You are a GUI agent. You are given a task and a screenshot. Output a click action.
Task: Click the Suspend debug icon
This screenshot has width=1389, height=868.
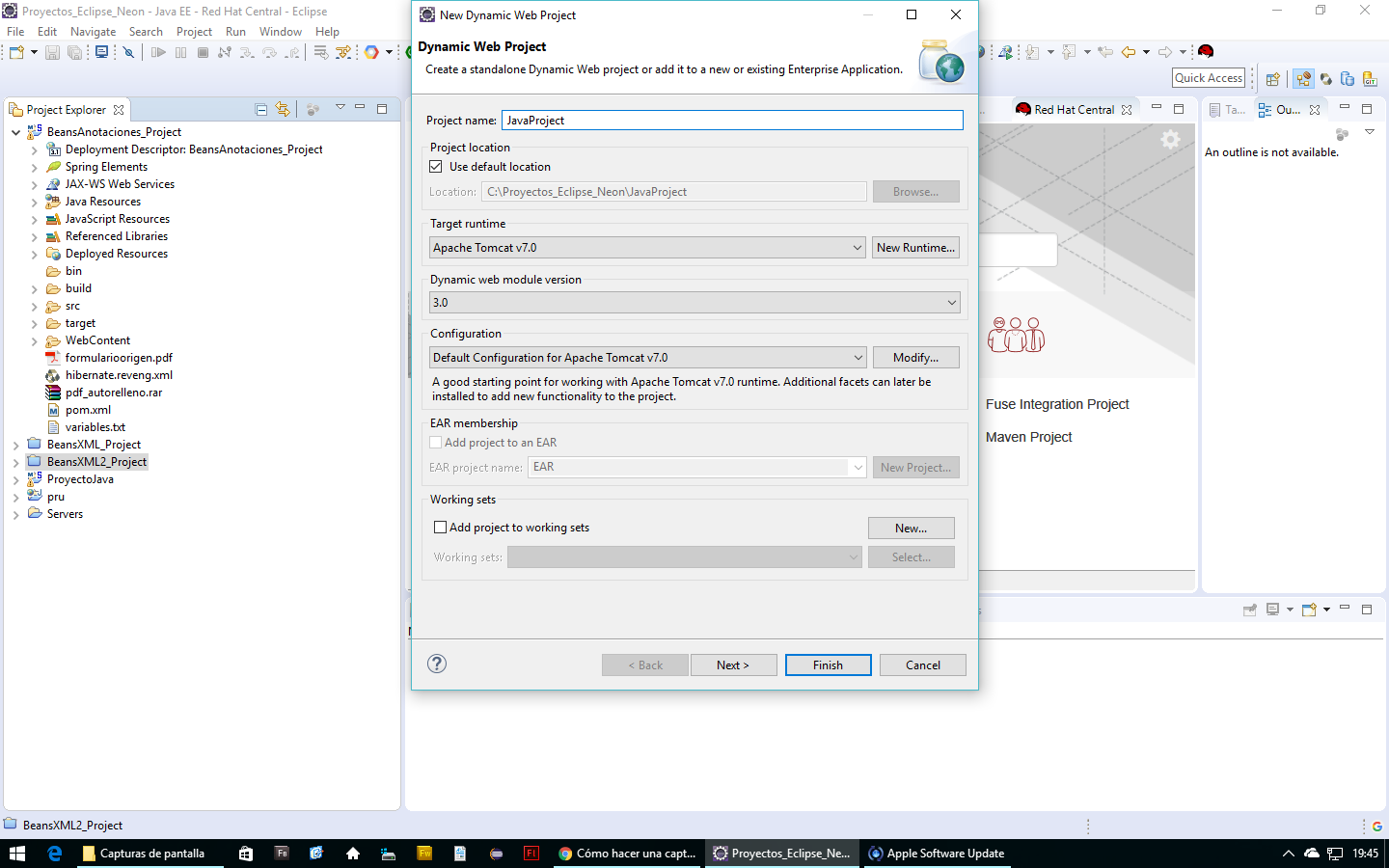[x=180, y=52]
